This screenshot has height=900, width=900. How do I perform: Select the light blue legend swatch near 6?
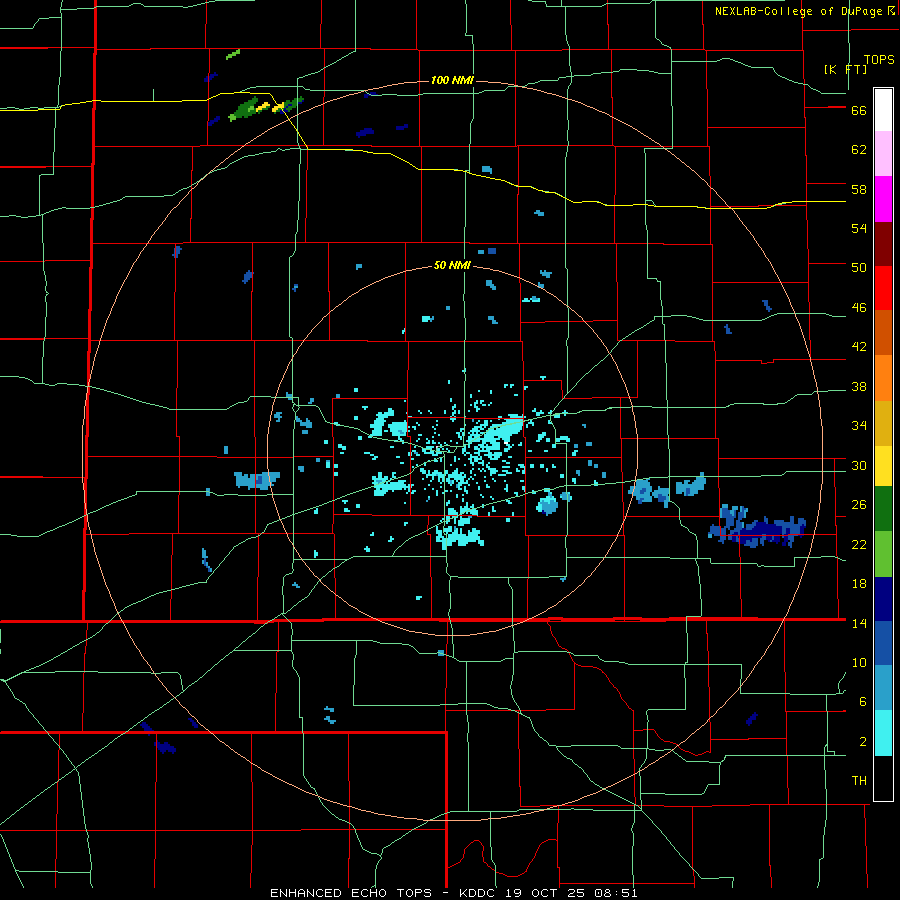click(883, 688)
